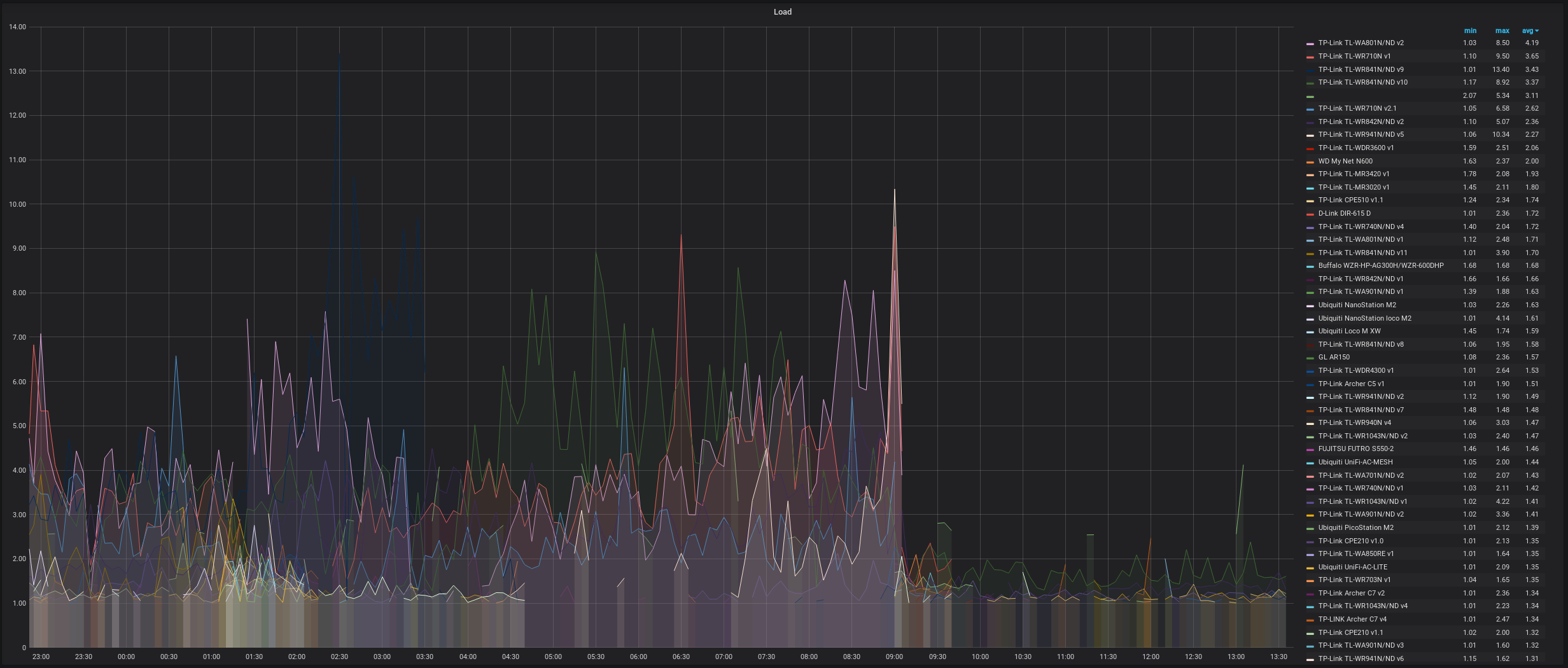Open color swatch for D-Link DIR-615 D
Image resolution: width=1568 pixels, height=668 pixels.
(x=1310, y=214)
